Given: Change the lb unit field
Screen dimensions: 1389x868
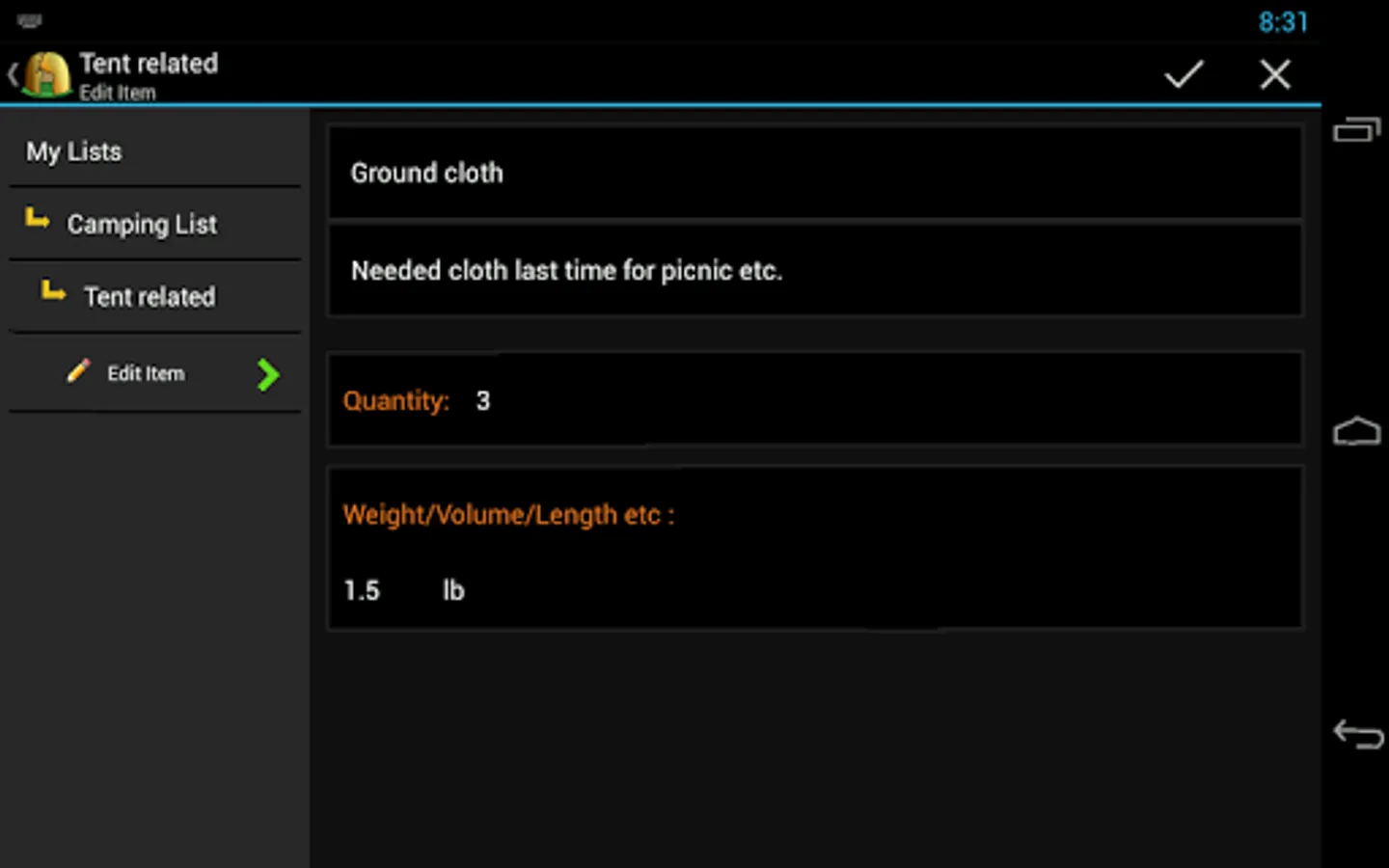Looking at the screenshot, I should click(453, 590).
